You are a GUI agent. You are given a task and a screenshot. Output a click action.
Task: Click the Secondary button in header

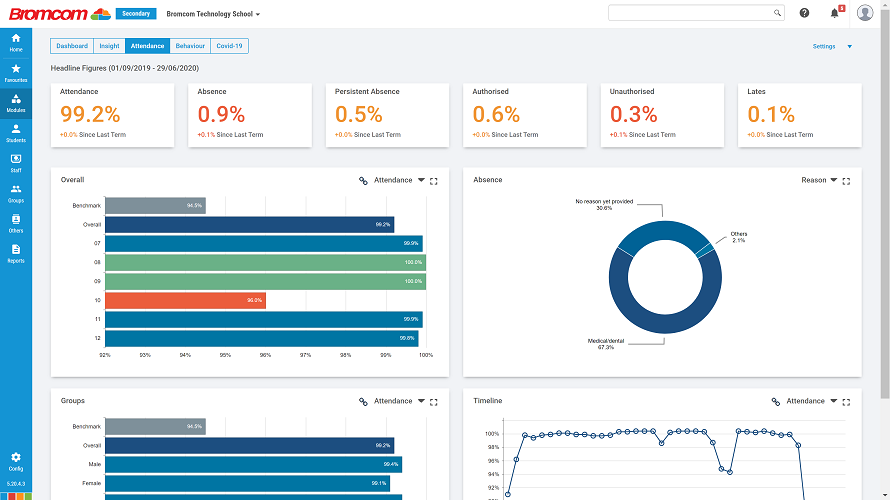pyautogui.click(x=135, y=14)
